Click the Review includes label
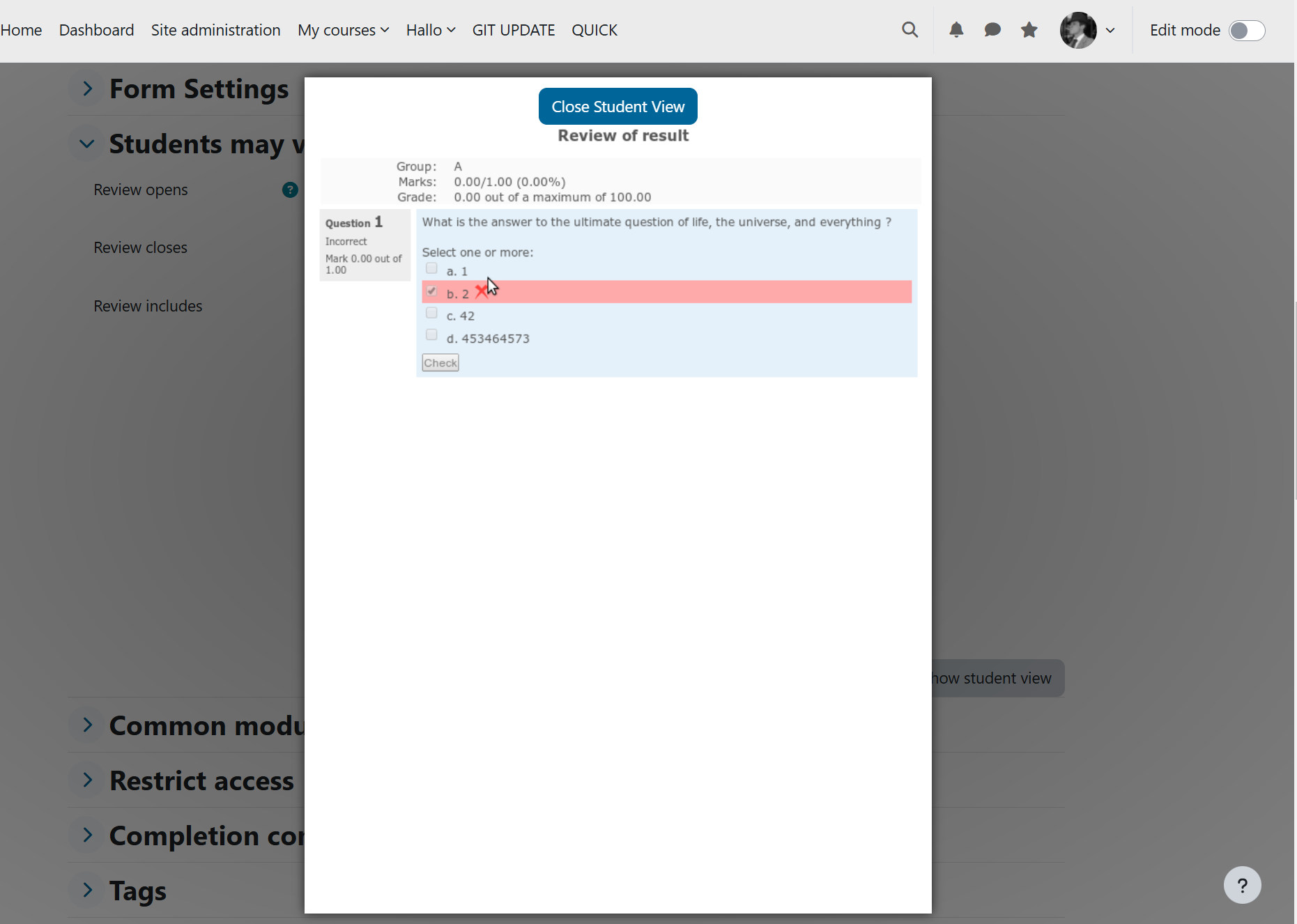The width and height of the screenshot is (1297, 924). click(x=148, y=306)
